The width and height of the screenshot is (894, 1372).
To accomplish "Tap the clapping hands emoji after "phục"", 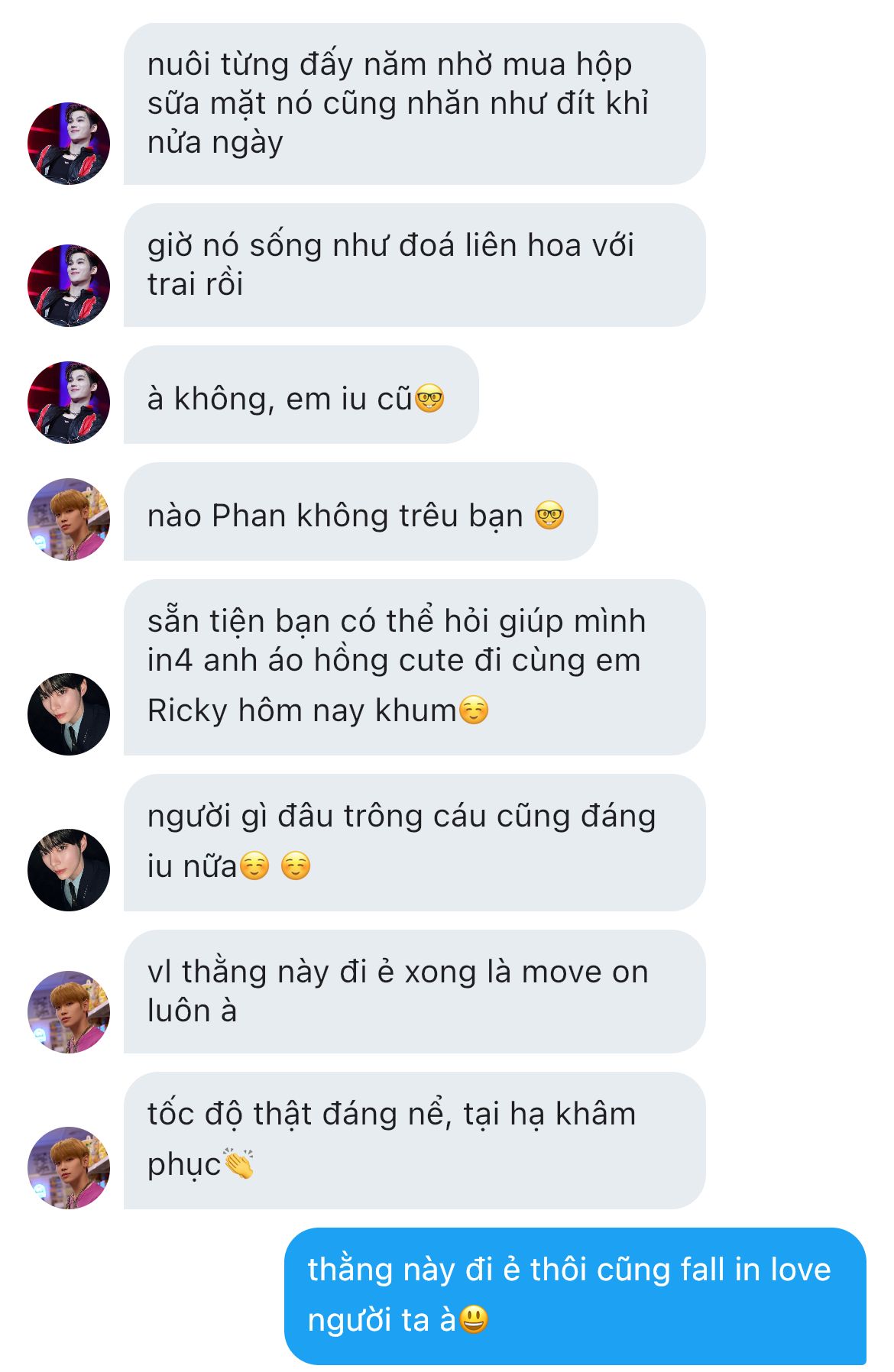I will (x=238, y=1163).
